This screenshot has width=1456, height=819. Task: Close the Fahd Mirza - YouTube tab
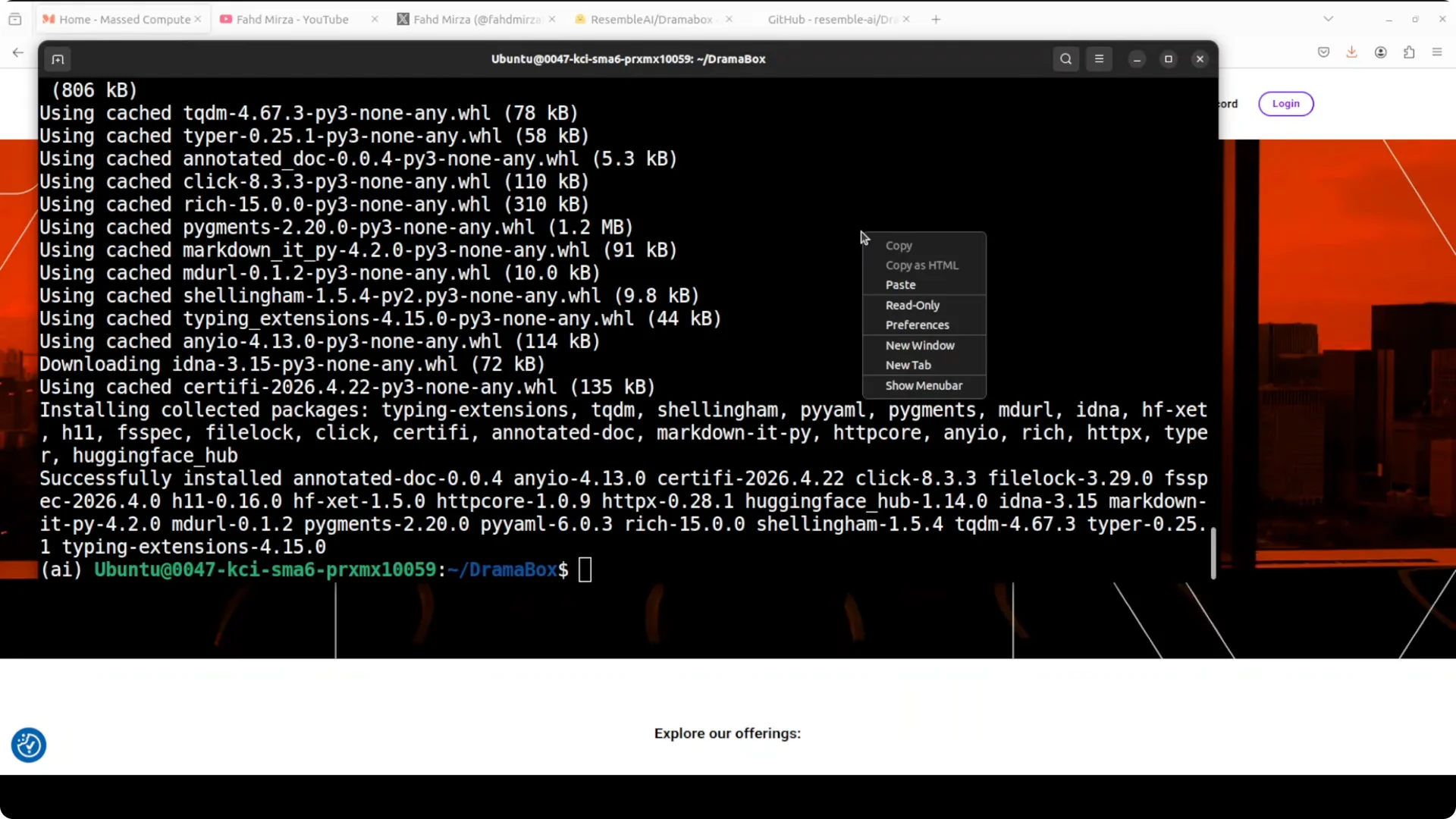pos(375,19)
